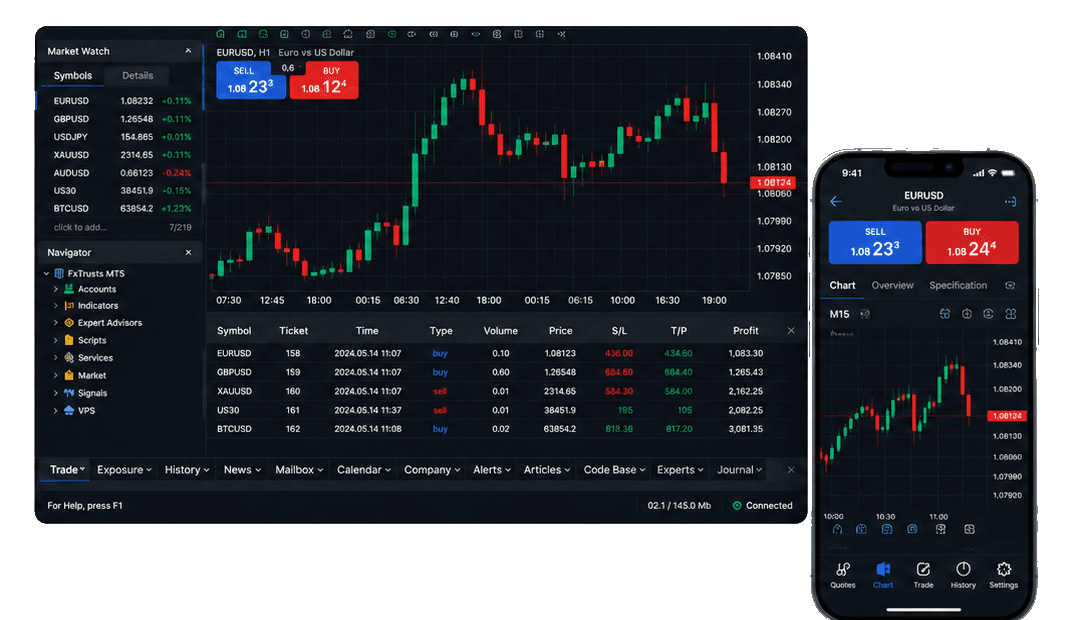Close the Navigator panel
The width and height of the screenshot is (1070, 620).
pyautogui.click(x=188, y=252)
